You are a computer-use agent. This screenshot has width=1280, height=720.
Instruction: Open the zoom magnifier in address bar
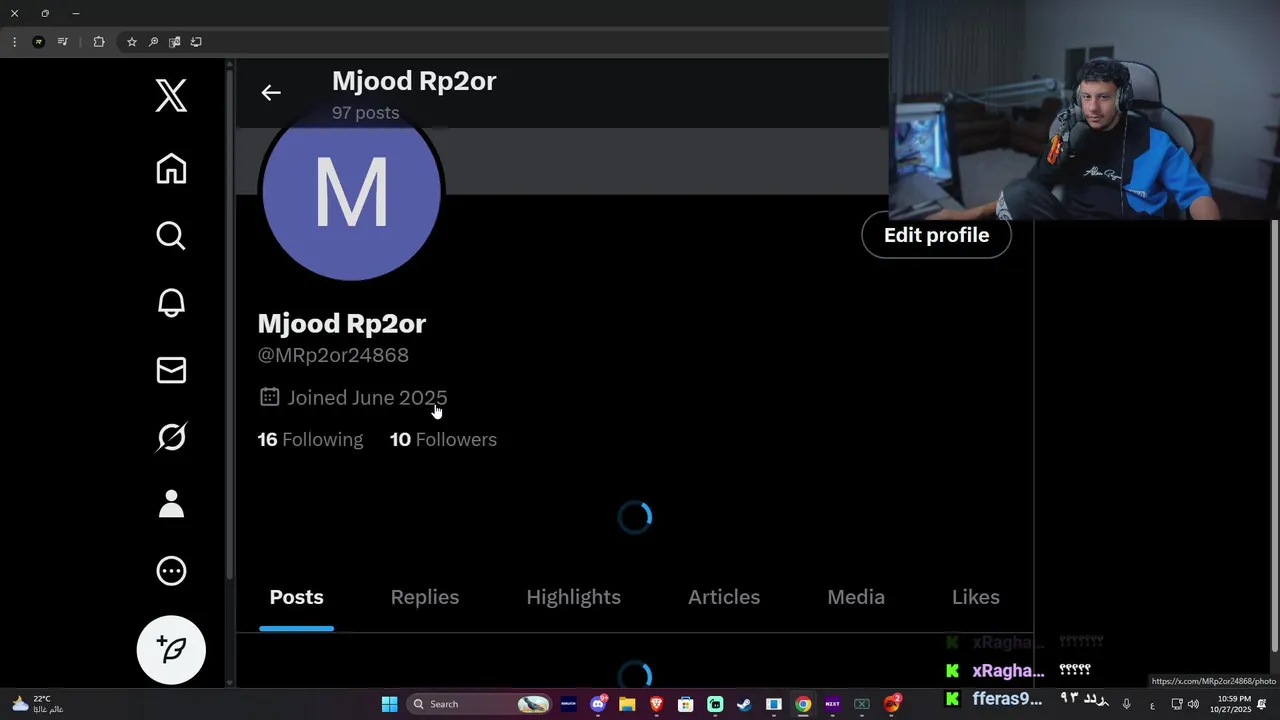click(153, 42)
